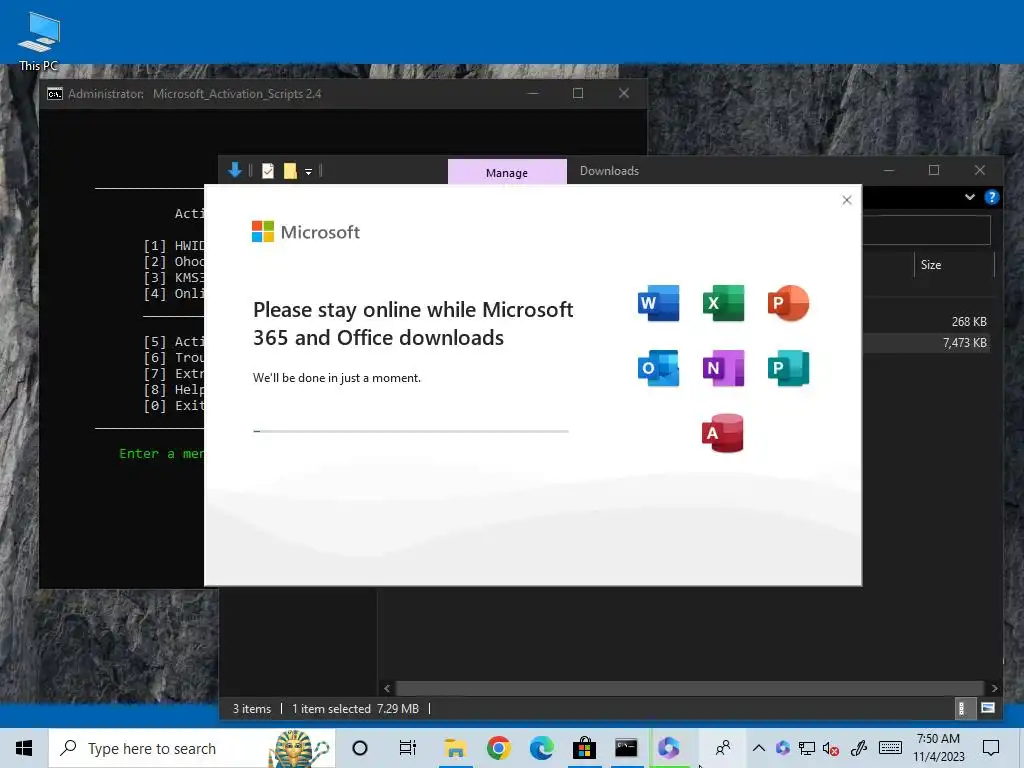
Task: Click the [8] Help option in the script menu
Action: click(174, 389)
